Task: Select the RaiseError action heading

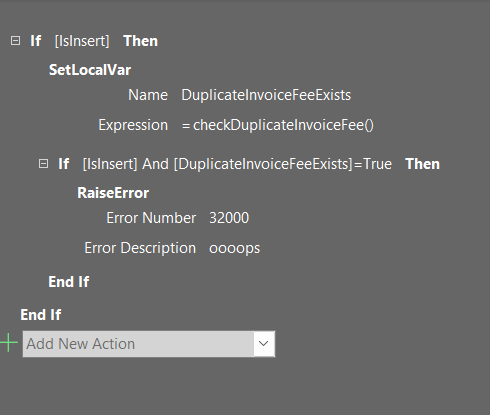Action: [x=113, y=193]
